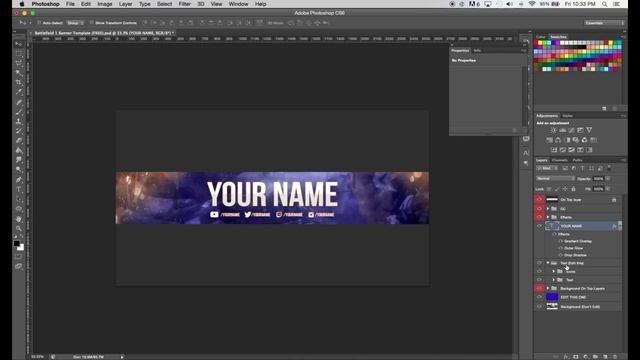Add a Photo Filter adjustment

pyautogui.click(x=576, y=140)
